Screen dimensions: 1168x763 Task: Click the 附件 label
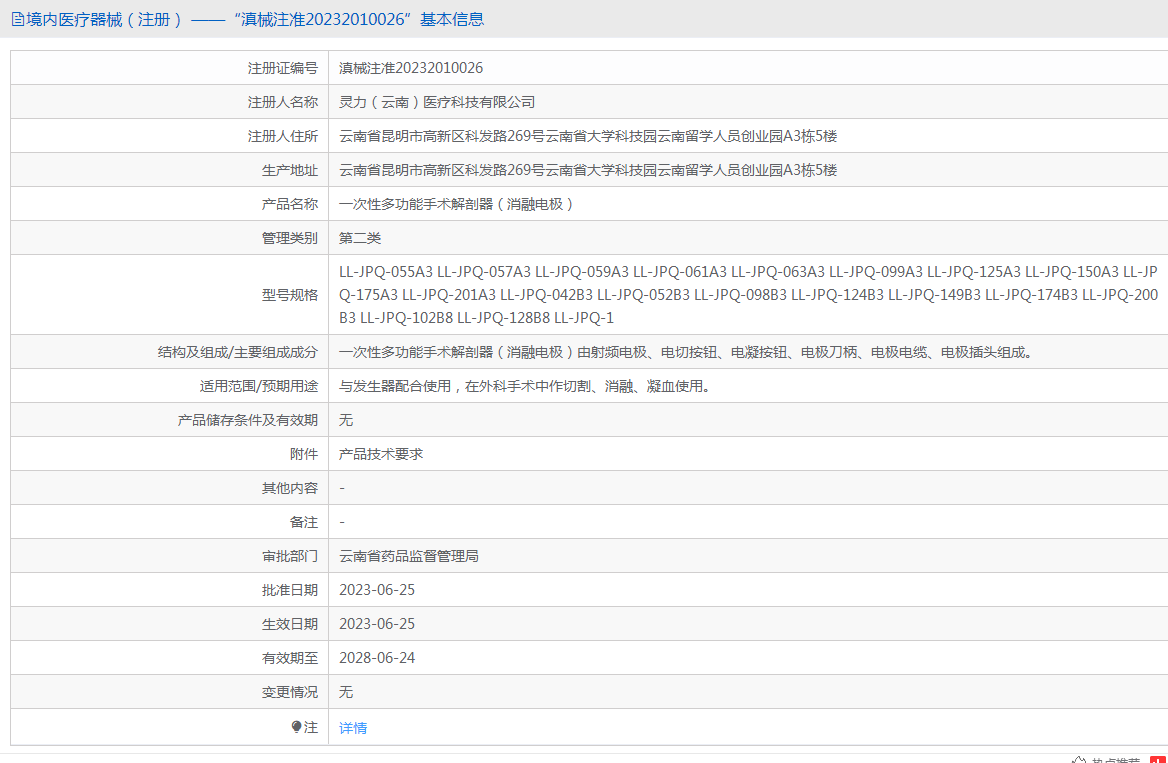304,455
